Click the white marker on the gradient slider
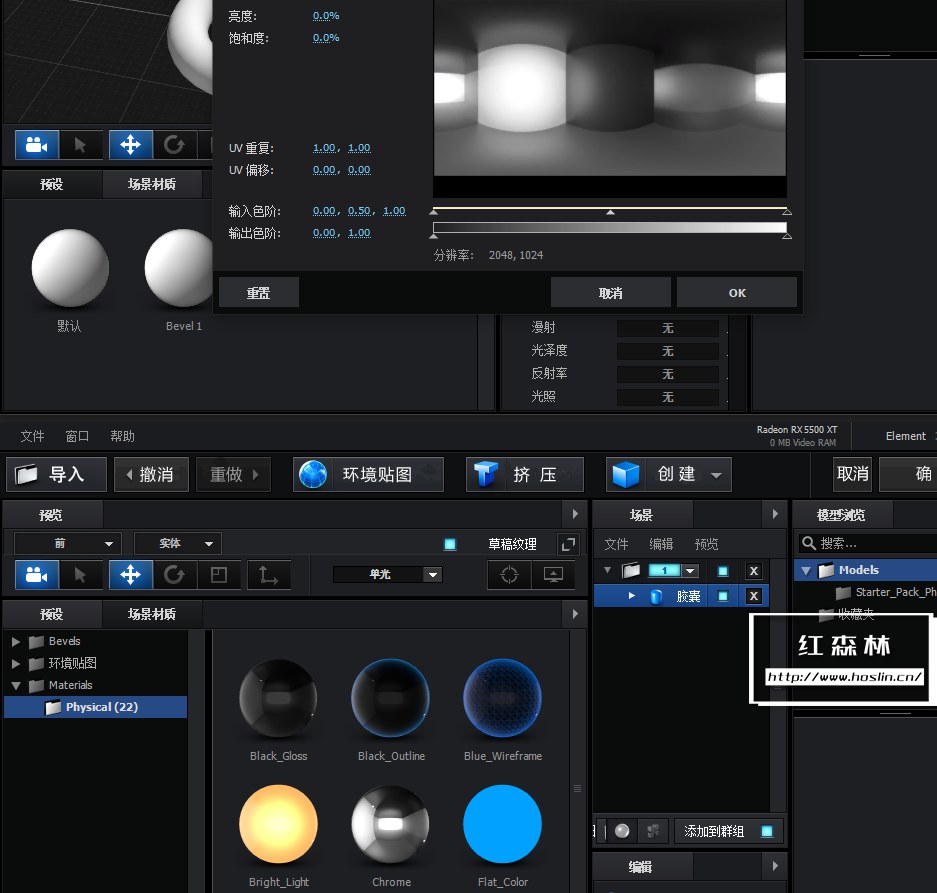 click(x=609, y=212)
